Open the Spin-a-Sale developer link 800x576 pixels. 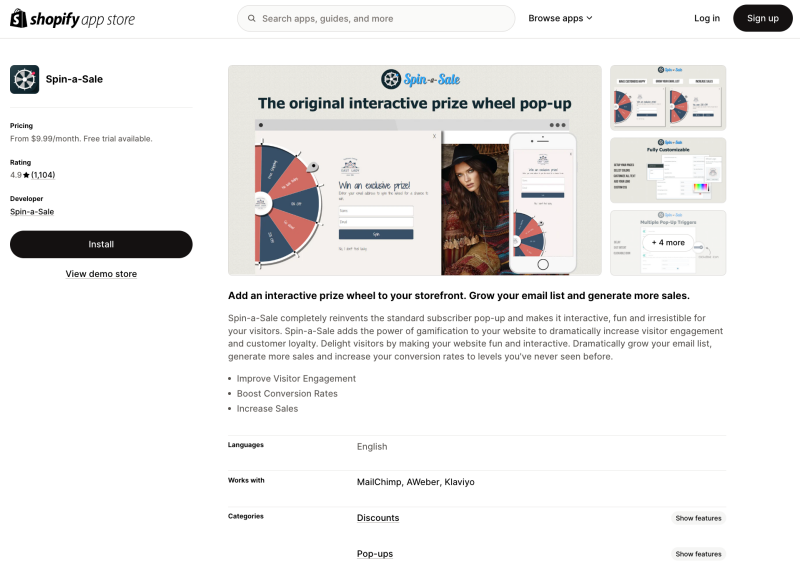(32, 212)
